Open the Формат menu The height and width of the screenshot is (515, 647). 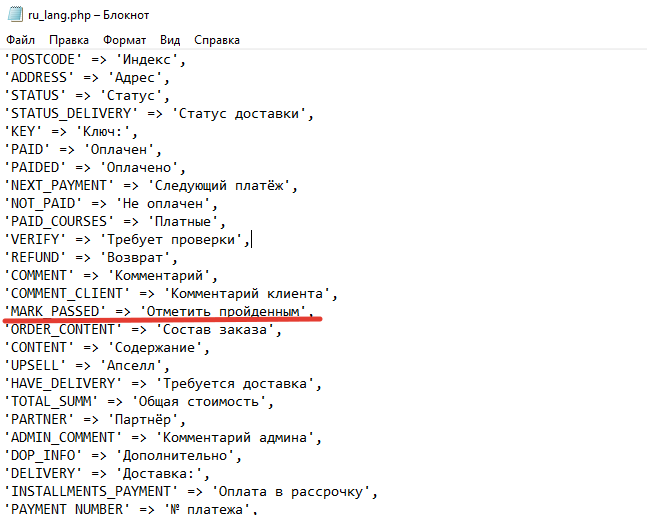125,40
